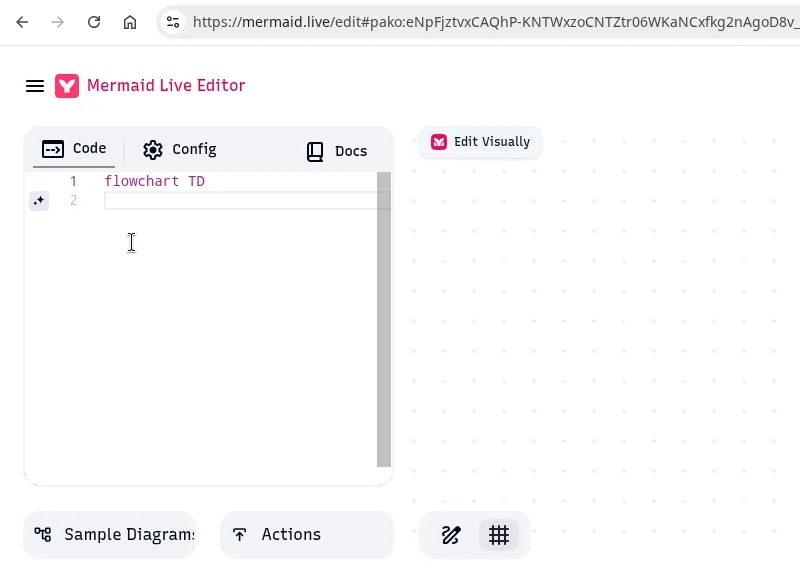Click the browser home icon
Viewport: 800px width, 579px height.
(130, 22)
